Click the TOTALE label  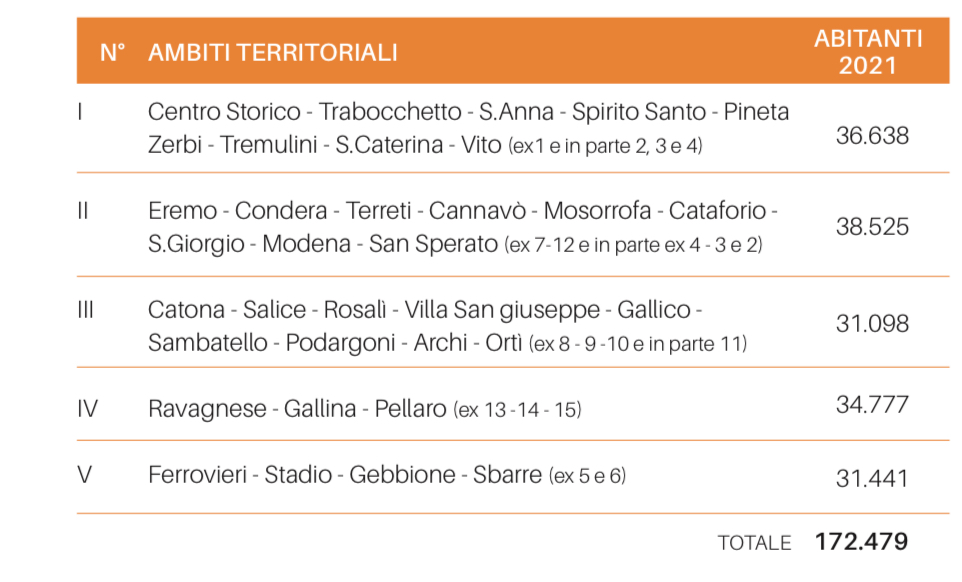pos(754,543)
